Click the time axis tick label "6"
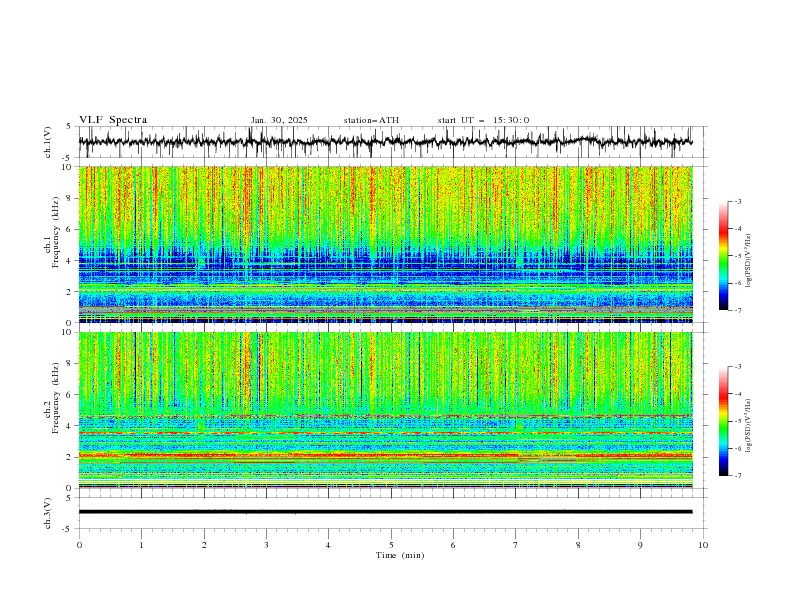This screenshot has width=792, height=612. (x=453, y=545)
